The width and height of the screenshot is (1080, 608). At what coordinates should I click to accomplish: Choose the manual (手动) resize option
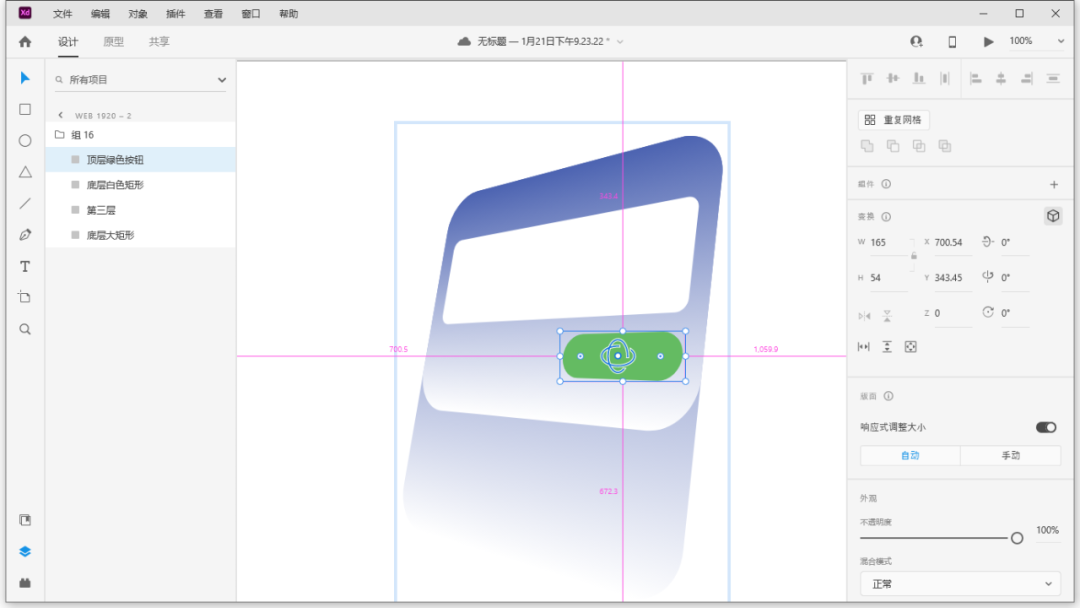click(x=1010, y=456)
